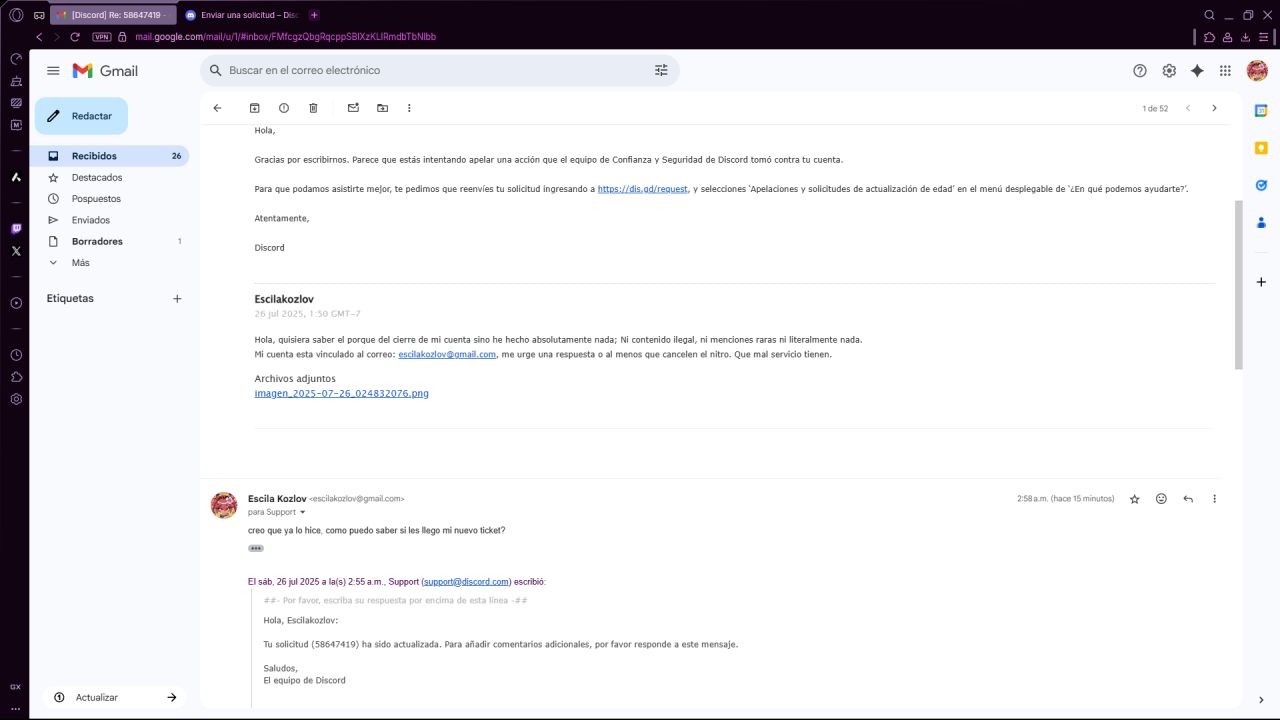Search tabs with the title bar magnifier
Viewport: 1280px width, 720px height.
(1209, 15)
